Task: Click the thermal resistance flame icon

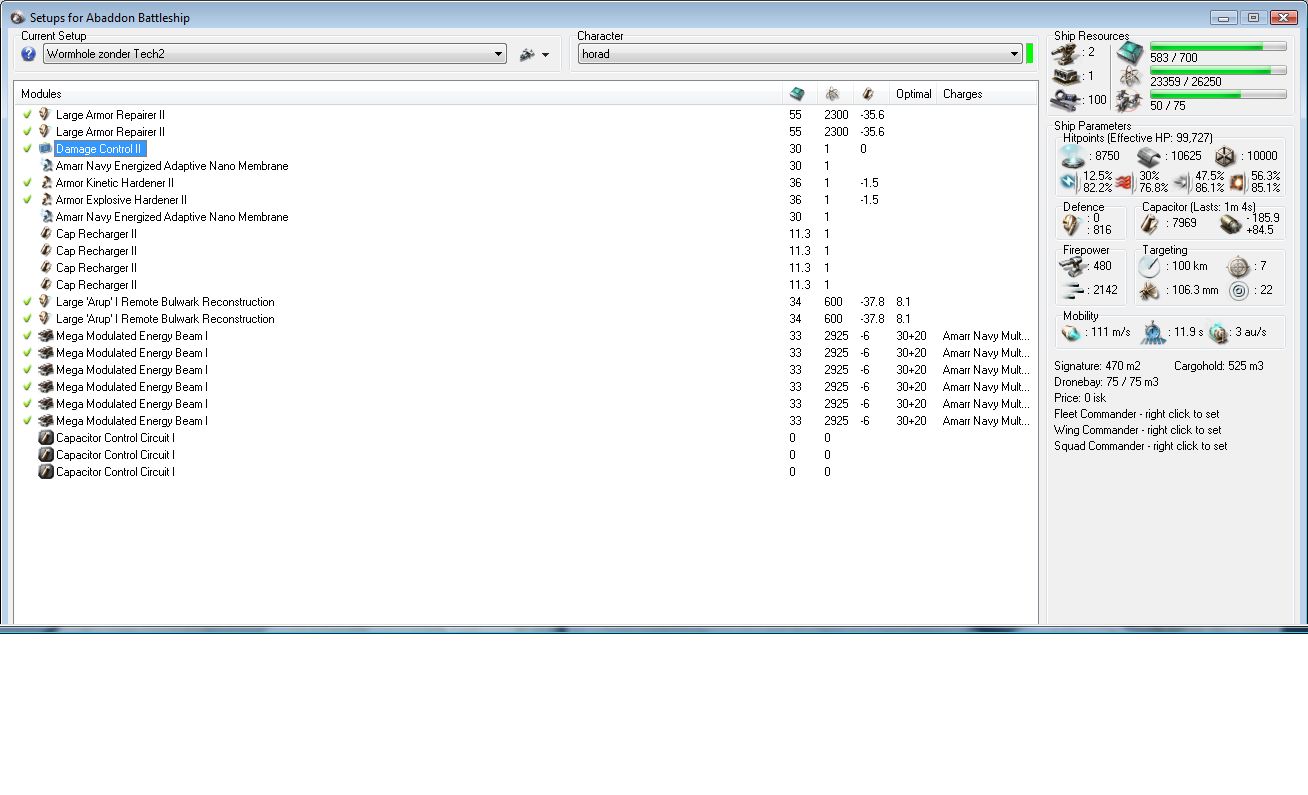Action: coord(1123,182)
